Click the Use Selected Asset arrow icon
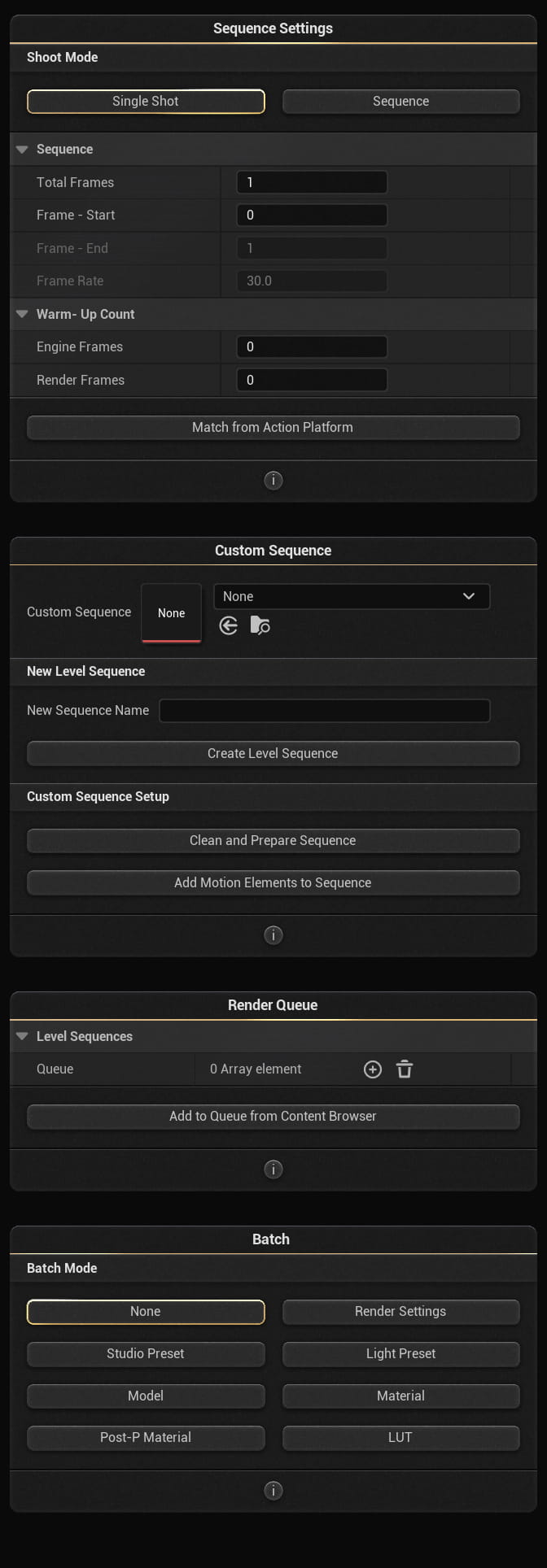 tap(228, 625)
